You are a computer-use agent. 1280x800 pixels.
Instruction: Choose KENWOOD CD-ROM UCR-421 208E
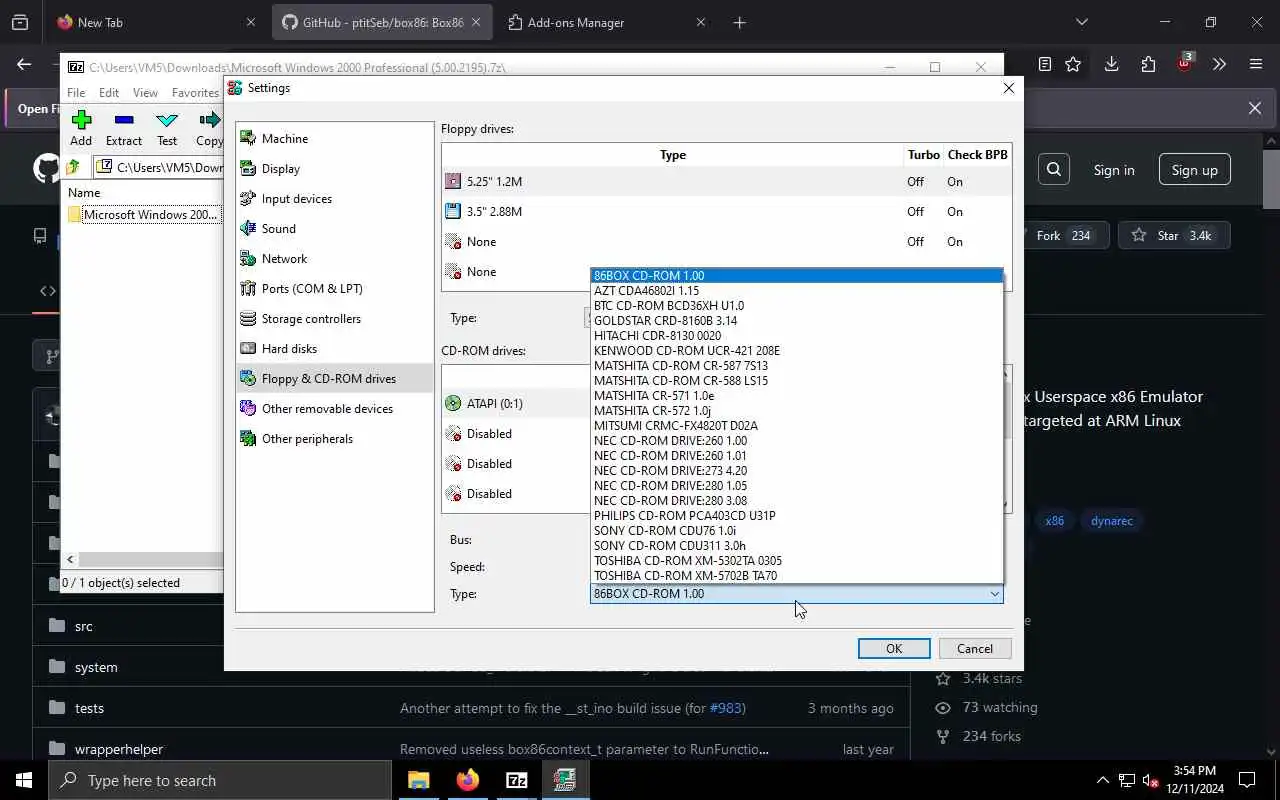(796, 350)
